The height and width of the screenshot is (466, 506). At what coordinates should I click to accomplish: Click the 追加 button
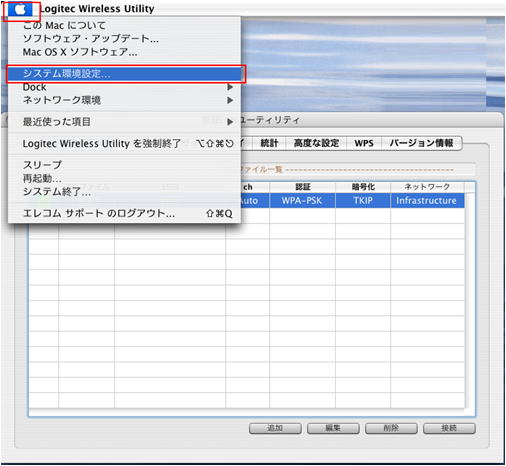point(275,428)
